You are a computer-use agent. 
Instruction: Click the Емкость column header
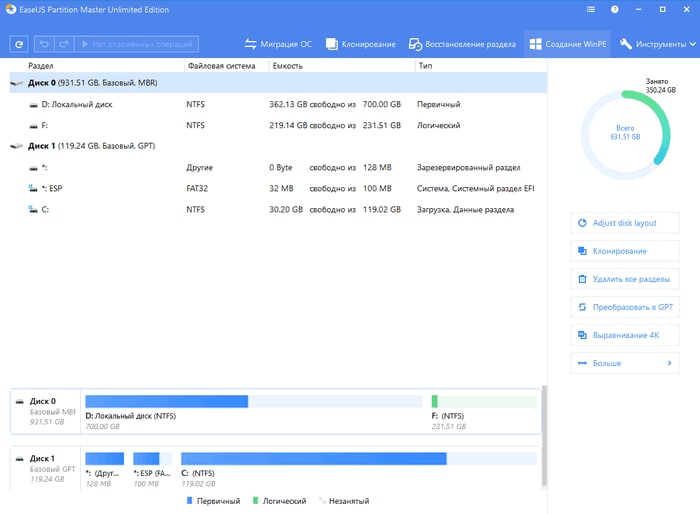[x=288, y=66]
